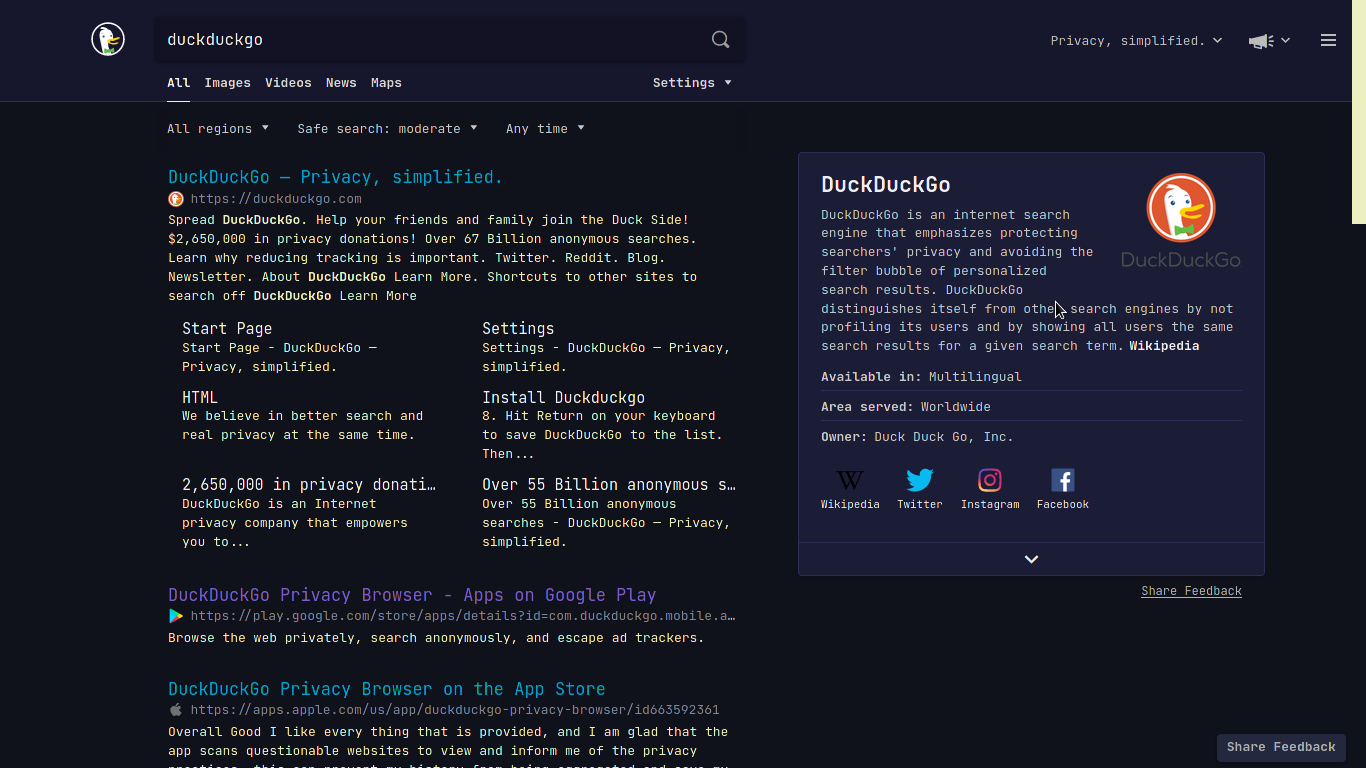The width and height of the screenshot is (1366, 768).
Task: Expand the info panel with chevron
Action: click(1031, 559)
